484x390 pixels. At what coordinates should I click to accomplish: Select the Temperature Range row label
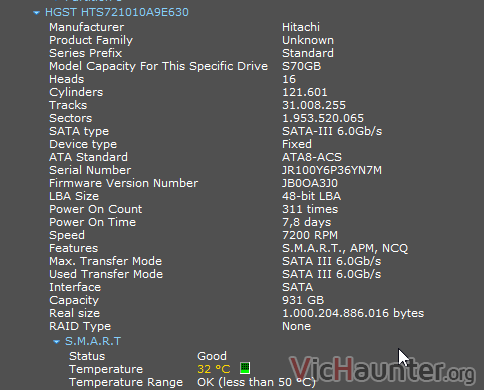[x=126, y=382]
